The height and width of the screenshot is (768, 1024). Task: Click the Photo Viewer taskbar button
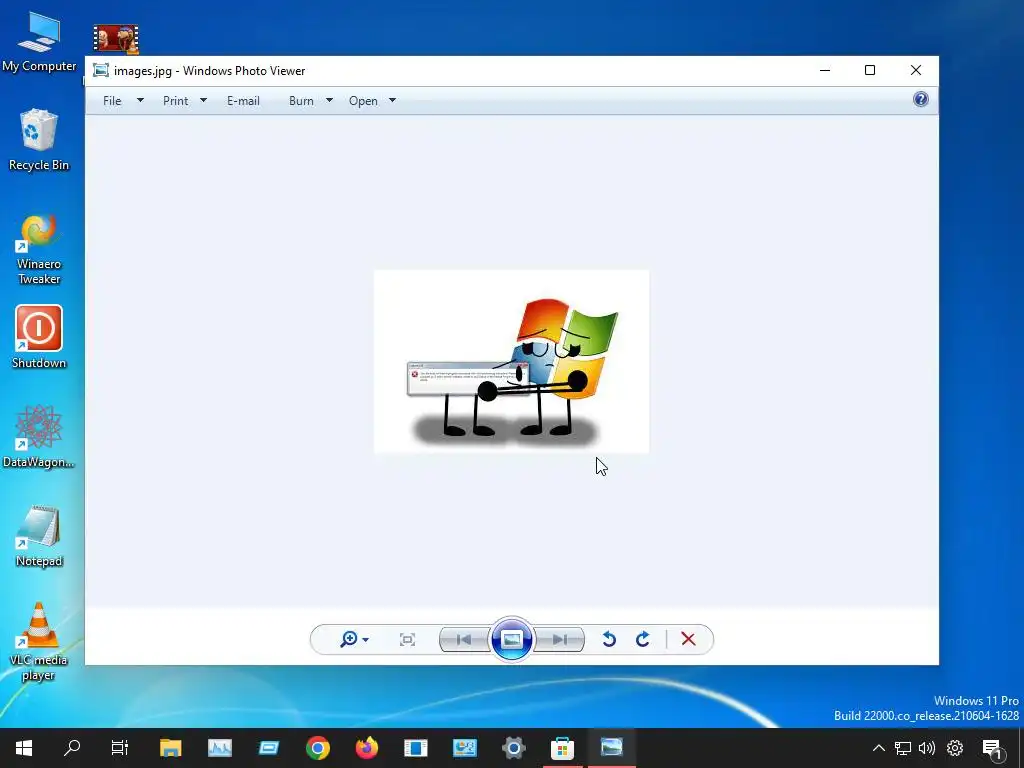point(611,748)
